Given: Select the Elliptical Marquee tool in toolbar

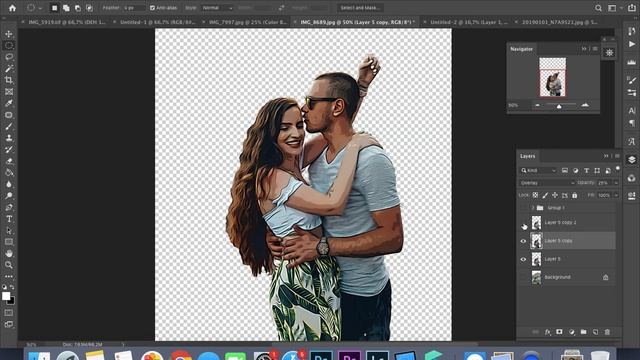Looking at the screenshot, I should tap(9, 46).
